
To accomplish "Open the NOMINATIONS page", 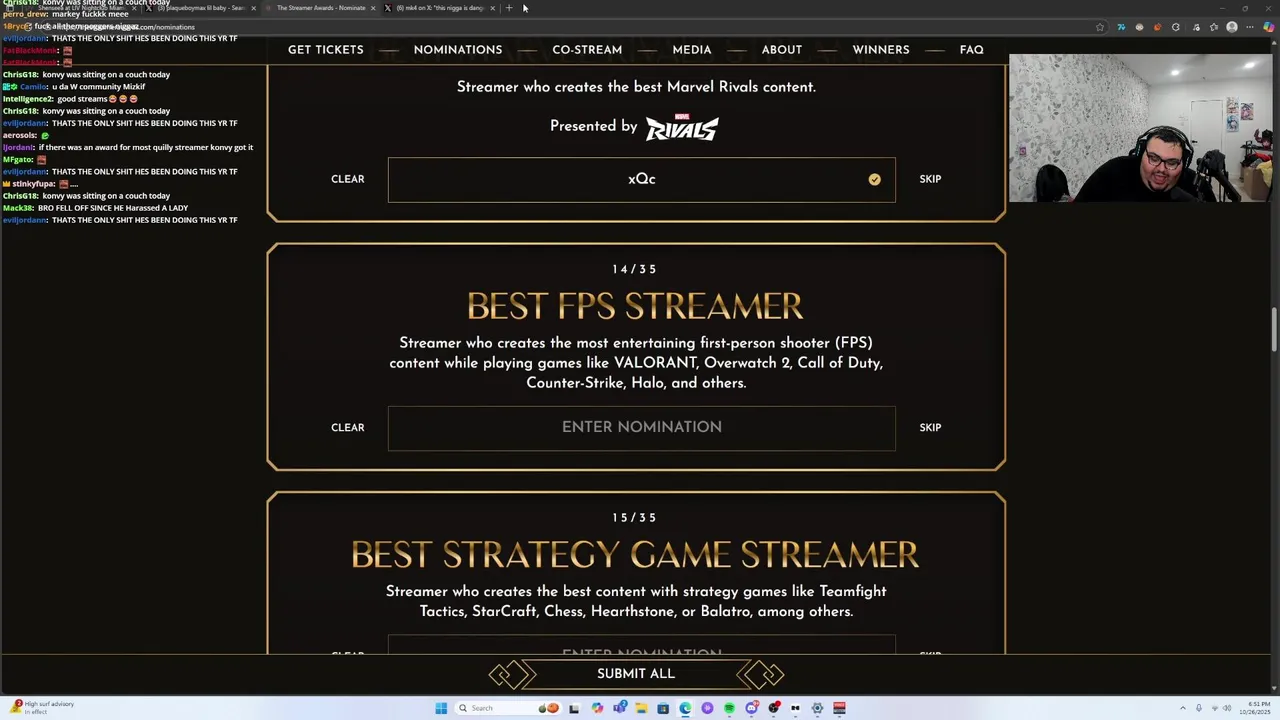I will coord(458,49).
